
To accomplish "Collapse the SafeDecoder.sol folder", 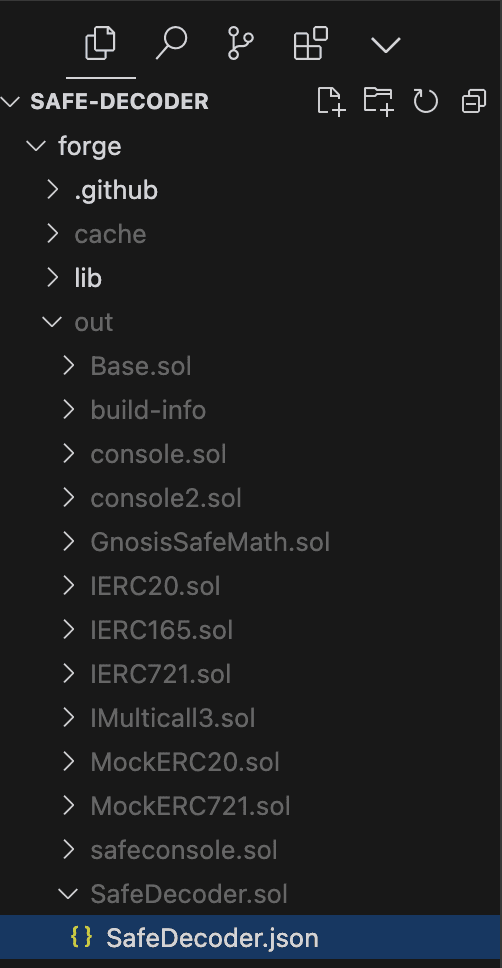I will (251, 894).
